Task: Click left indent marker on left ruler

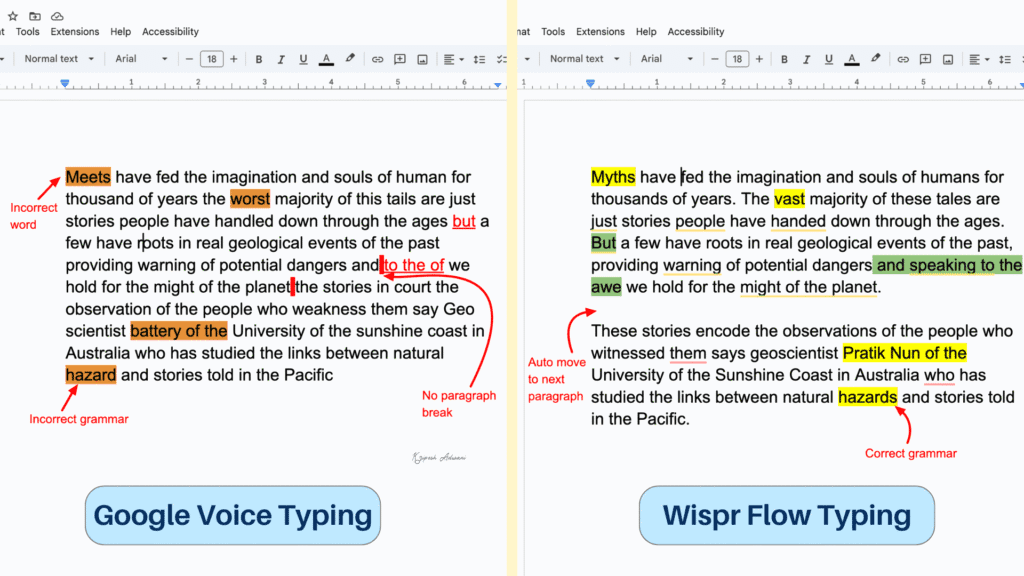Action: 65,84
